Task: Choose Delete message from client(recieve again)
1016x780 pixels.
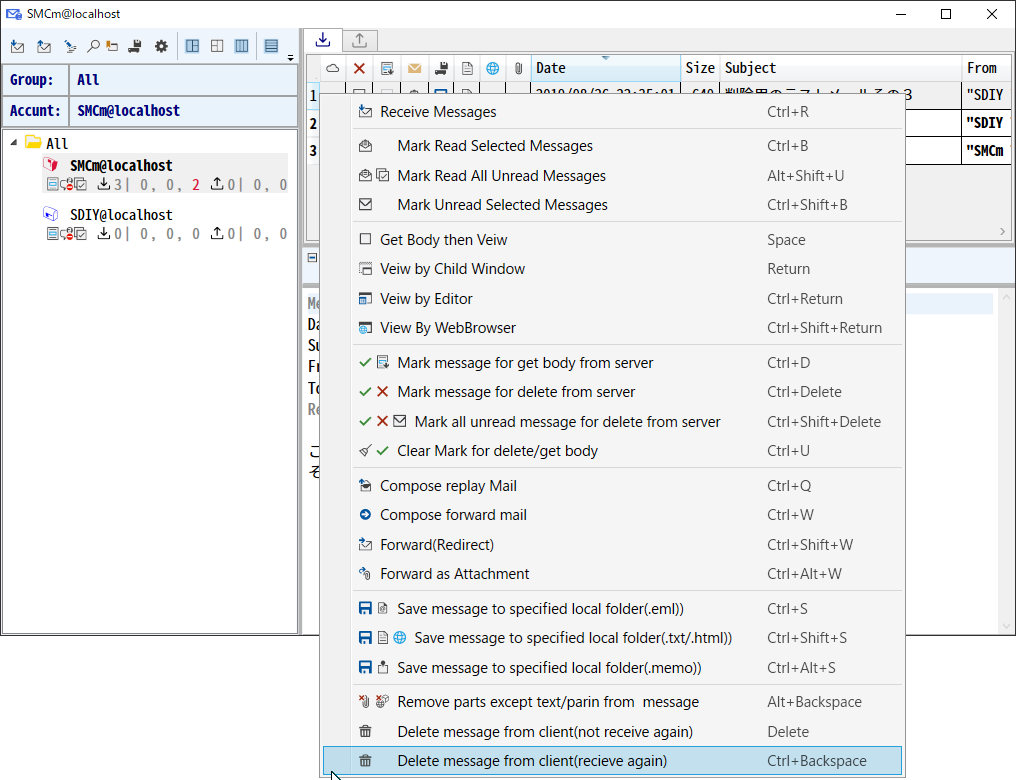Action: coord(531,761)
